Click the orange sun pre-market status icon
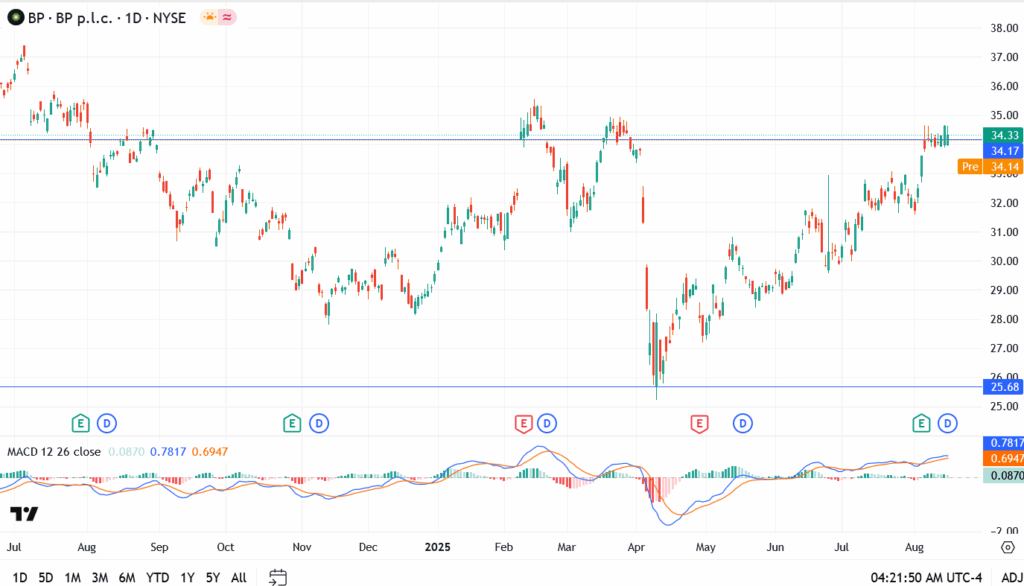The height and width of the screenshot is (586, 1024). tap(209, 17)
